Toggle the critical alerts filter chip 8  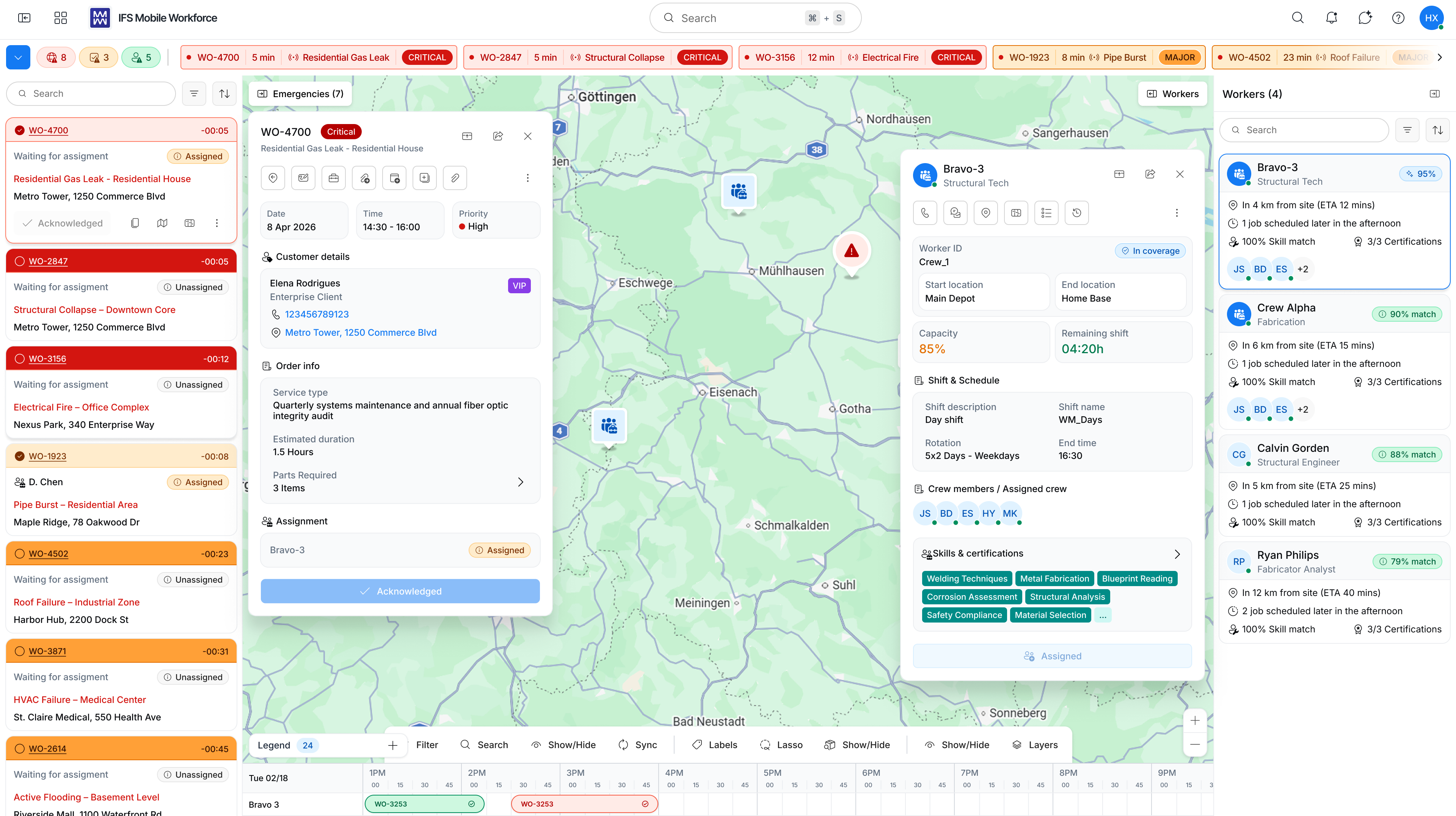coord(56,58)
